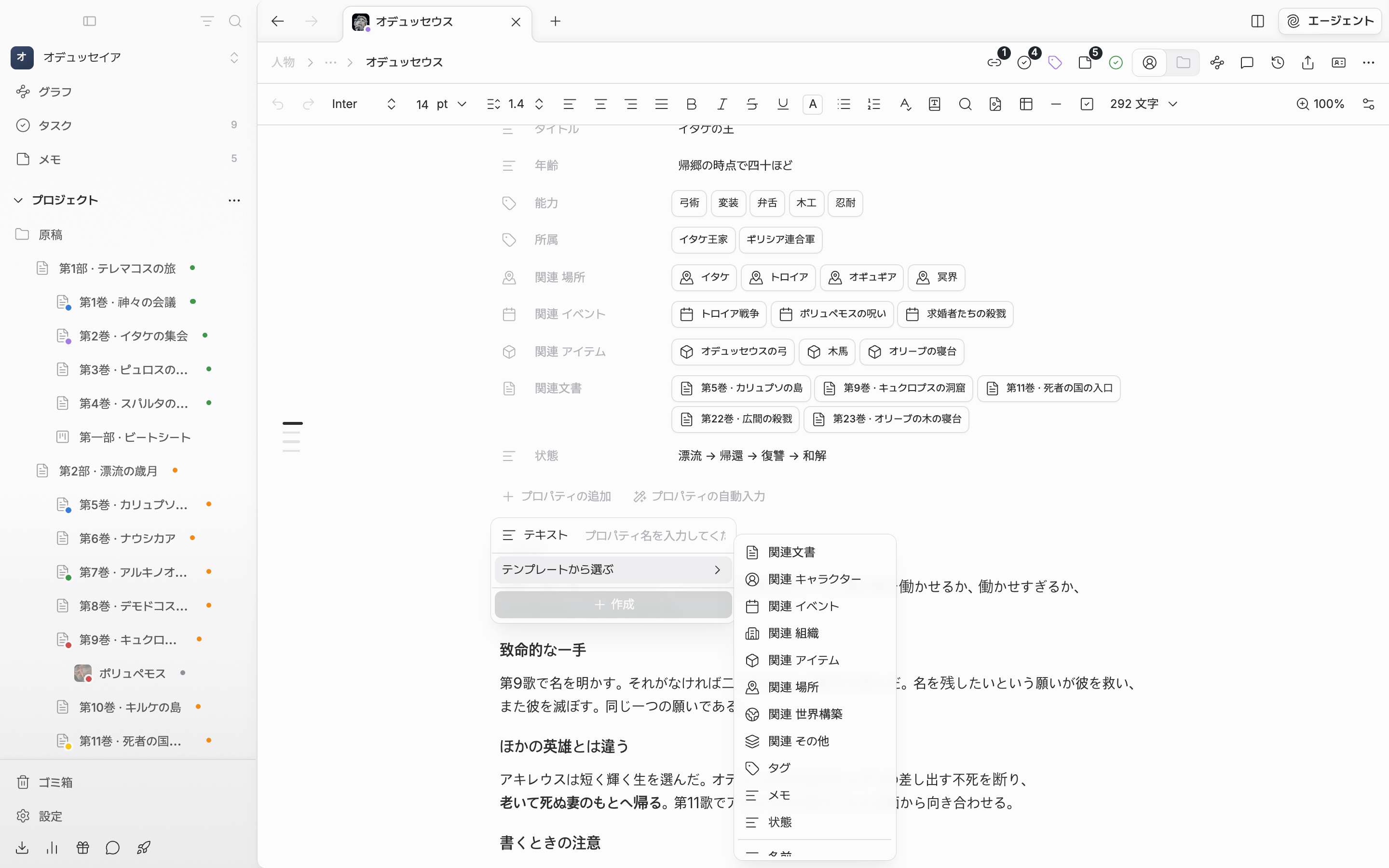1389x868 pixels.
Task: Click the numbered list icon
Action: click(874, 104)
